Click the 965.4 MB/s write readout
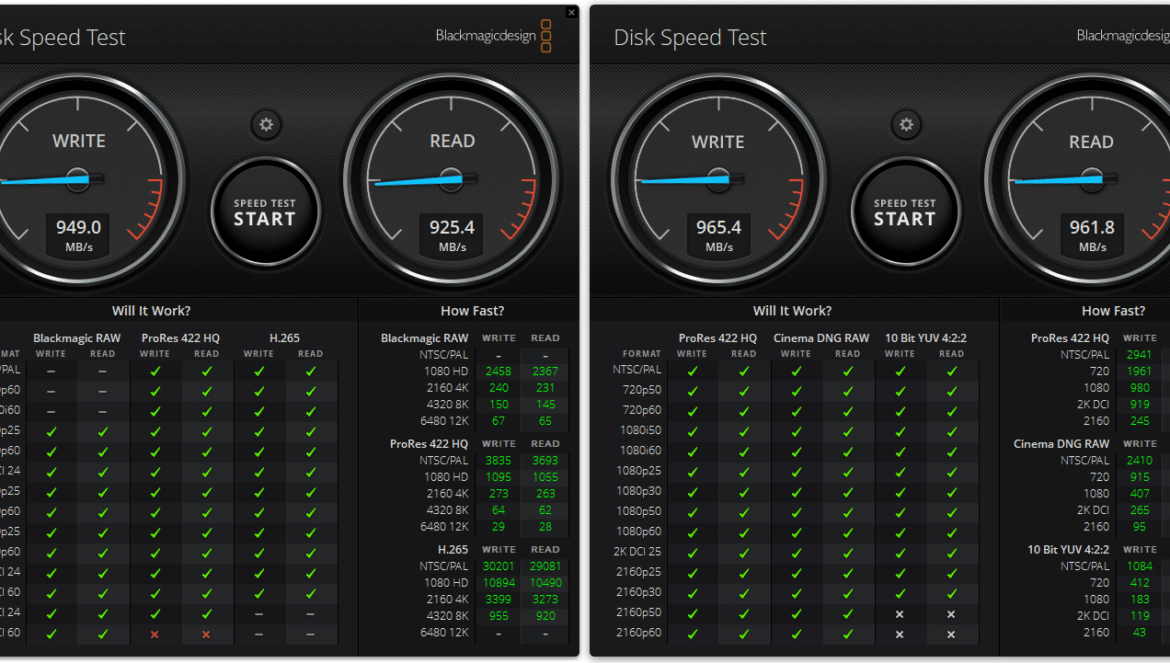Viewport: 1170px width, 663px height. 719,235
